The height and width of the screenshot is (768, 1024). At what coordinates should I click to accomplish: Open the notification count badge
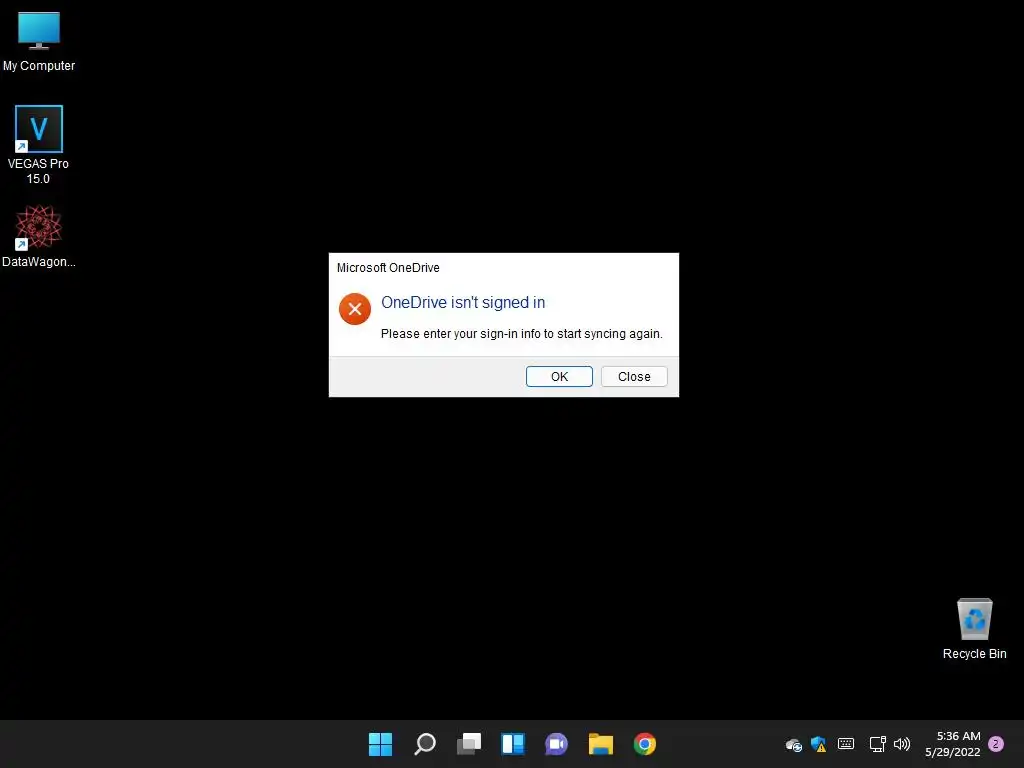tap(996, 744)
